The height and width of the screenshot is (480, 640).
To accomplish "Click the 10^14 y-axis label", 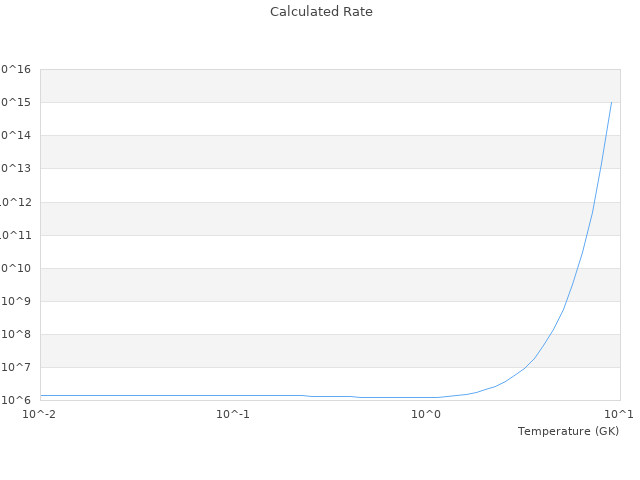I will coord(16,135).
